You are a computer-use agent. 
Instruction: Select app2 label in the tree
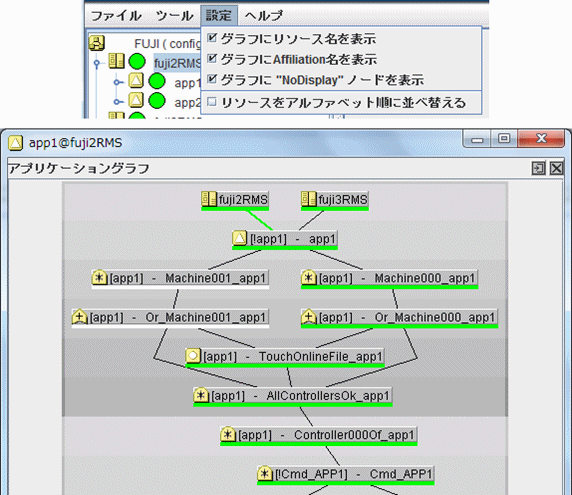pyautogui.click(x=188, y=103)
